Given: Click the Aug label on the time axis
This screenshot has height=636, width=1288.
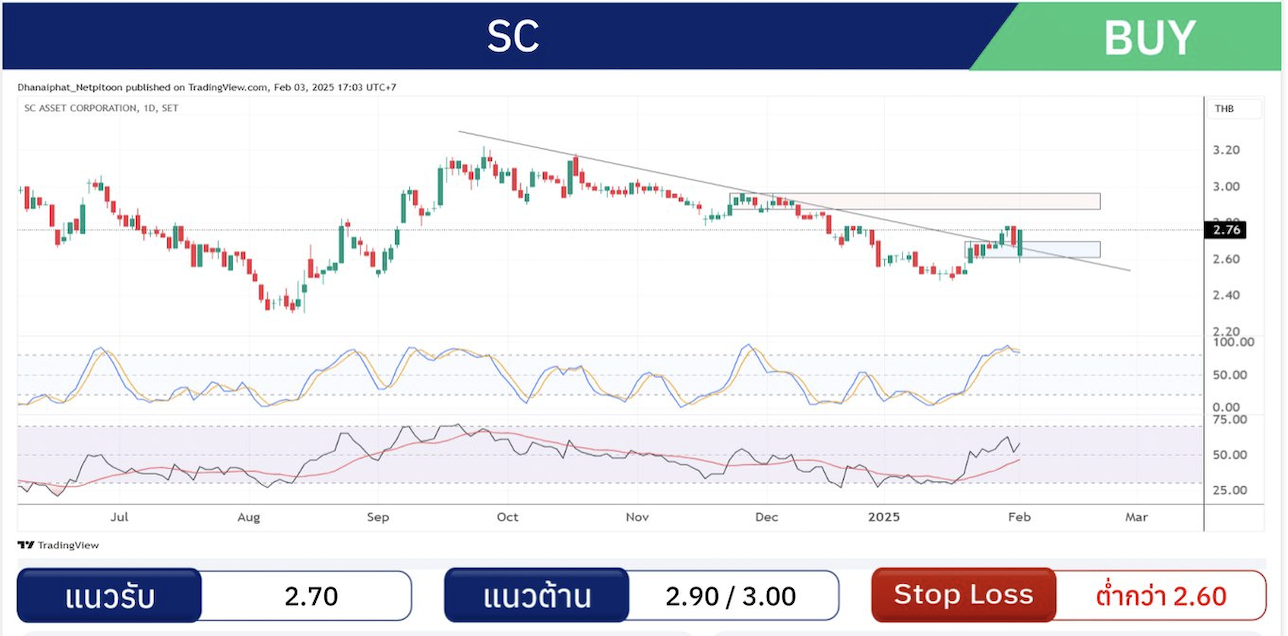Looking at the screenshot, I should click(249, 517).
